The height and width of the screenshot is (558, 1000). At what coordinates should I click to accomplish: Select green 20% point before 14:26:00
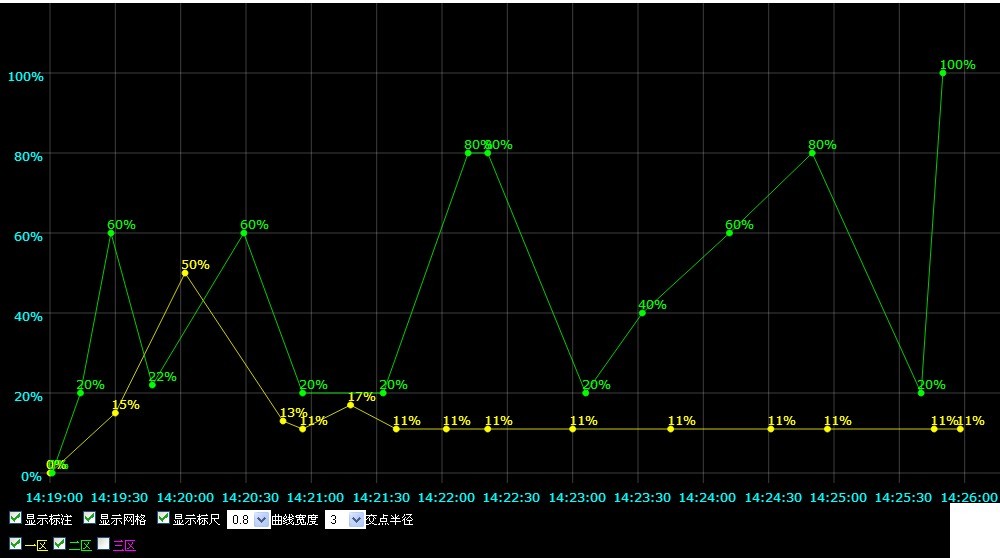tap(921, 393)
